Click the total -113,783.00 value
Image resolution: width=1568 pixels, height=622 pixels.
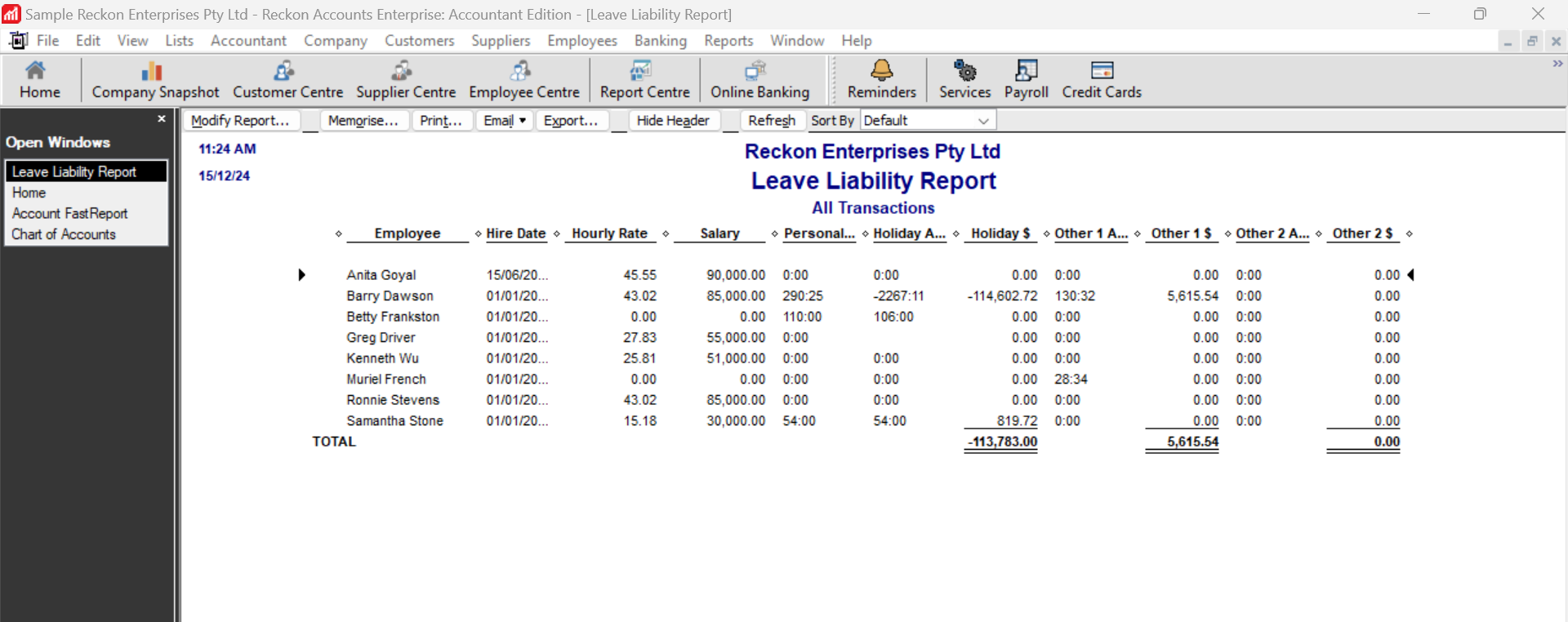[x=1002, y=442]
